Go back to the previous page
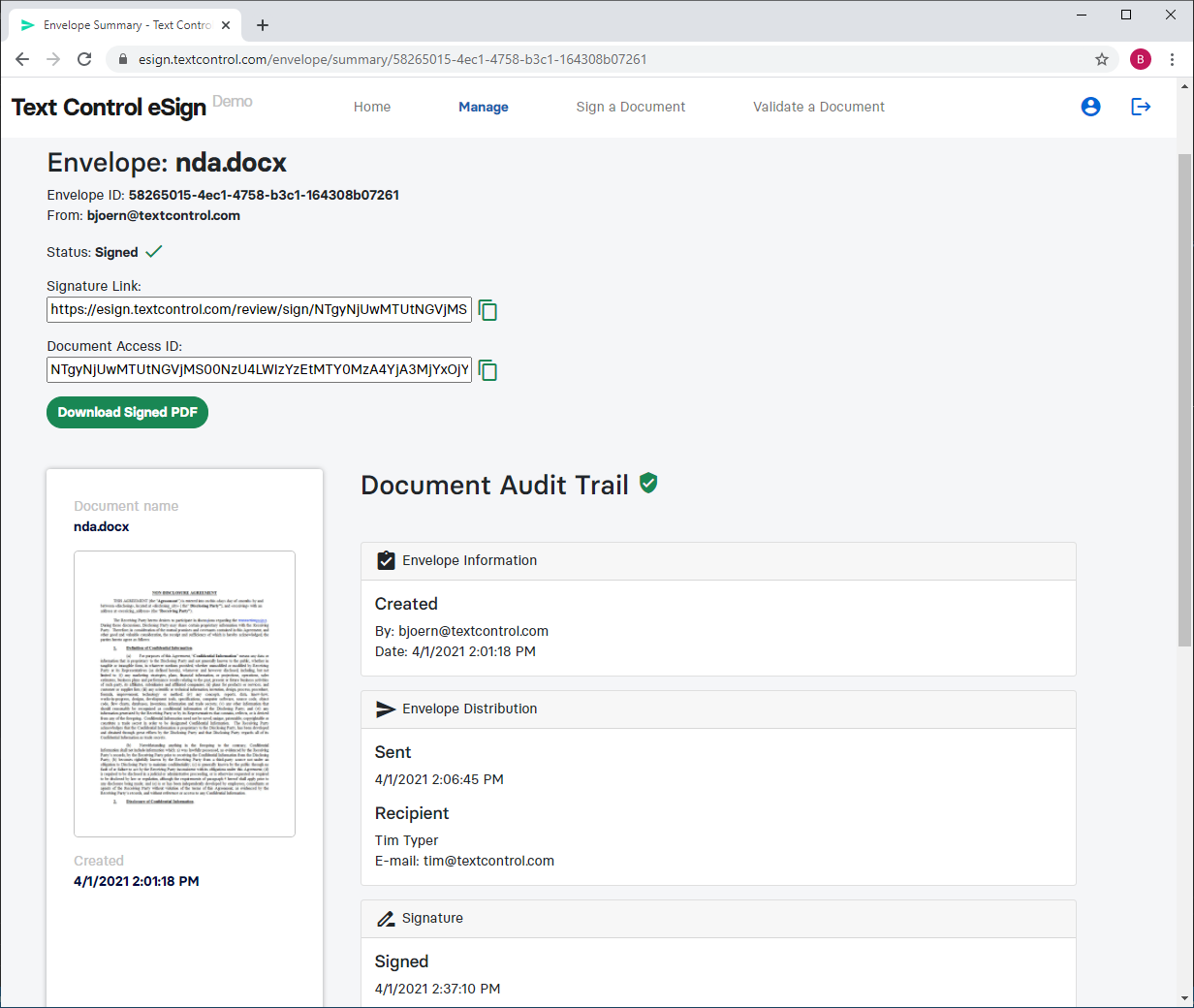 [22, 59]
